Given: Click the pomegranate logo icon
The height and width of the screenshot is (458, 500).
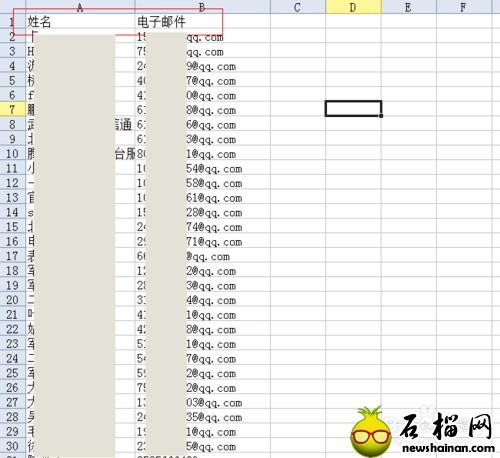Looking at the screenshot, I should pyautogui.click(x=371, y=432).
